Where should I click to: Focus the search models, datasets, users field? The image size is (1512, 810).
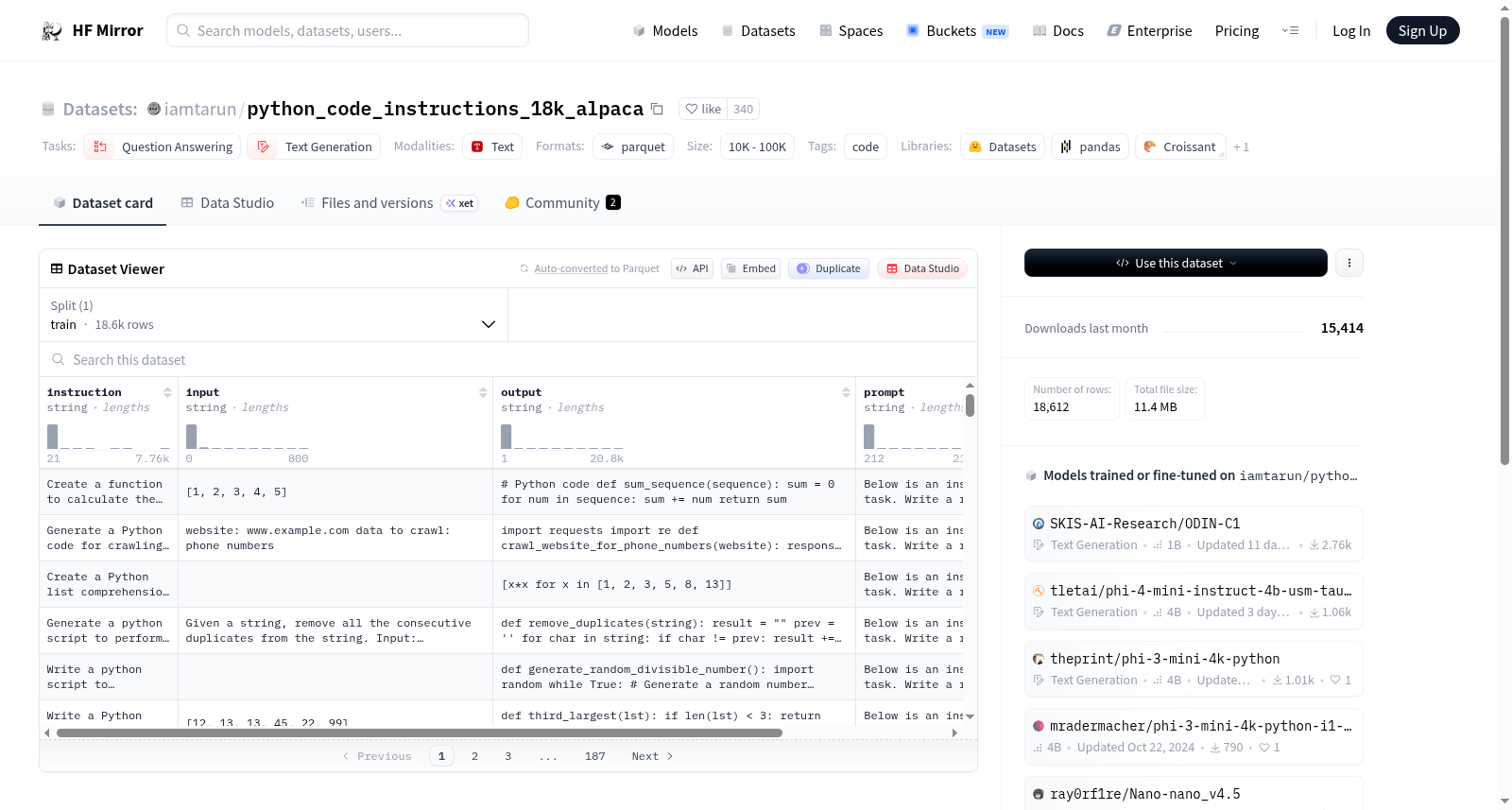(x=348, y=30)
